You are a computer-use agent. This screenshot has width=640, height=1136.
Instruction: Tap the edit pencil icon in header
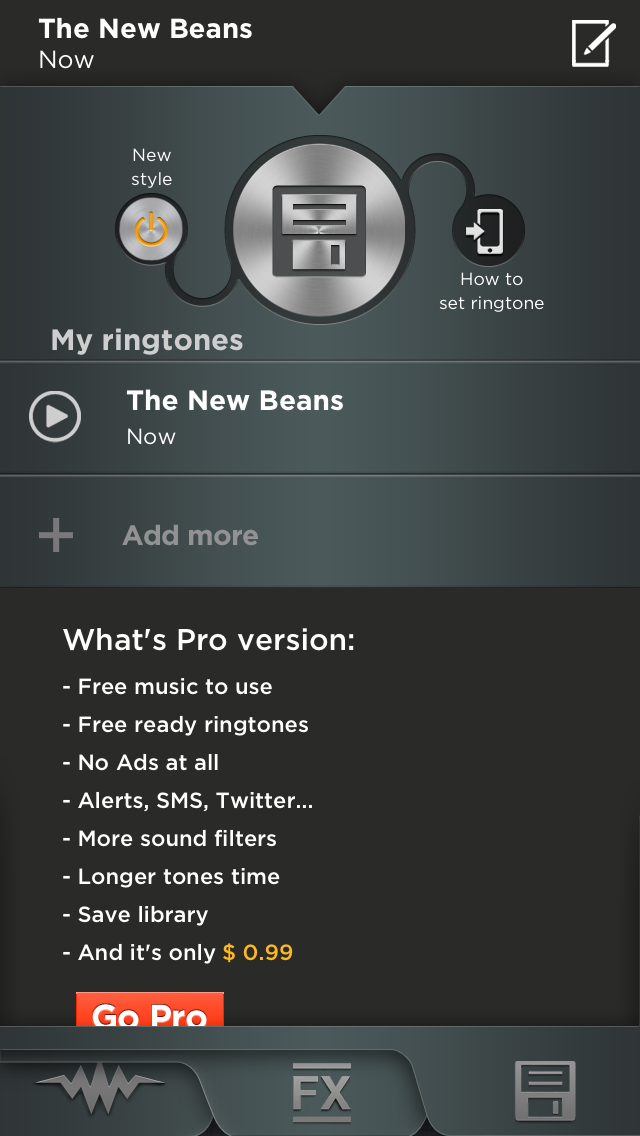click(594, 43)
